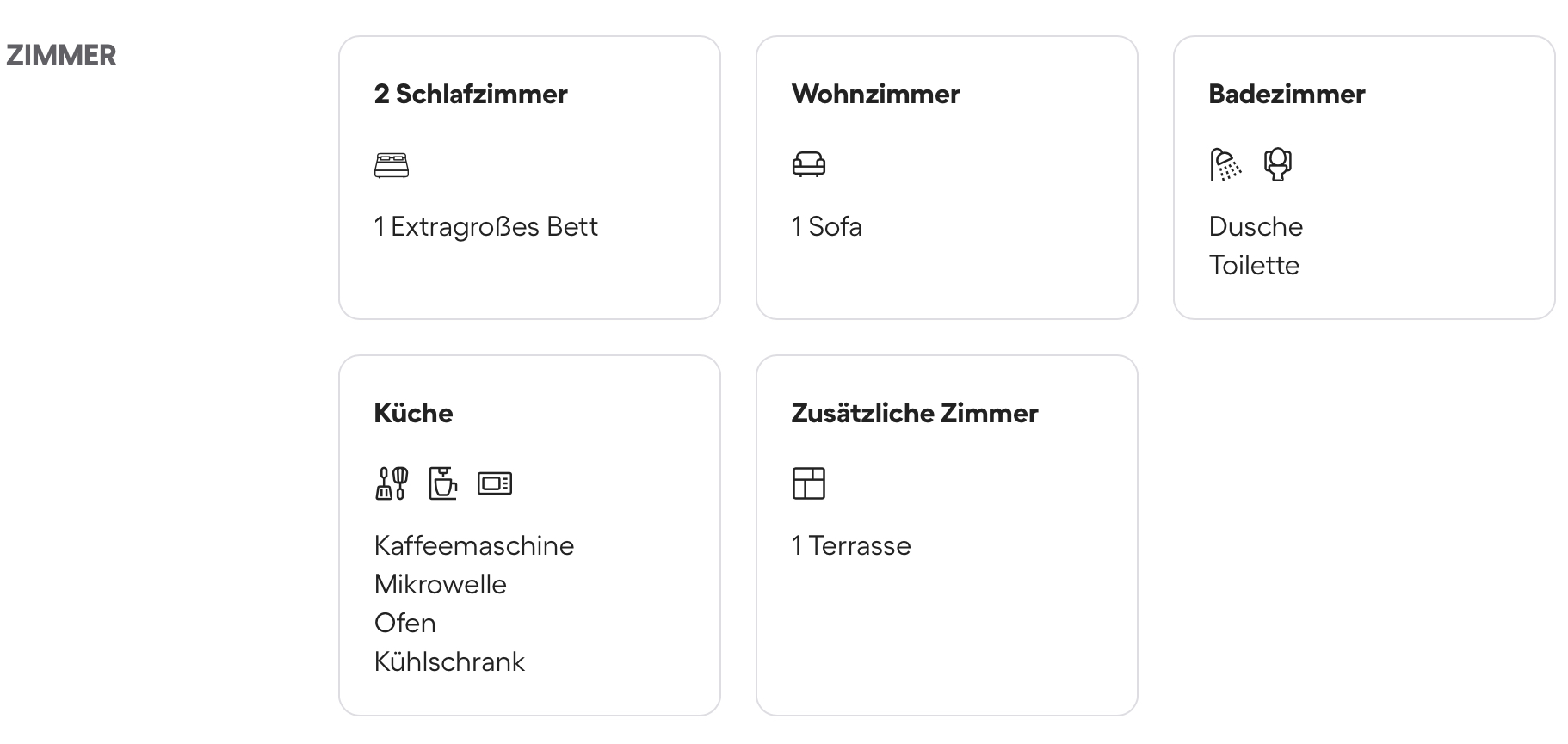1568x744 pixels.
Task: Click the 1 Sofa text
Action: [826, 226]
